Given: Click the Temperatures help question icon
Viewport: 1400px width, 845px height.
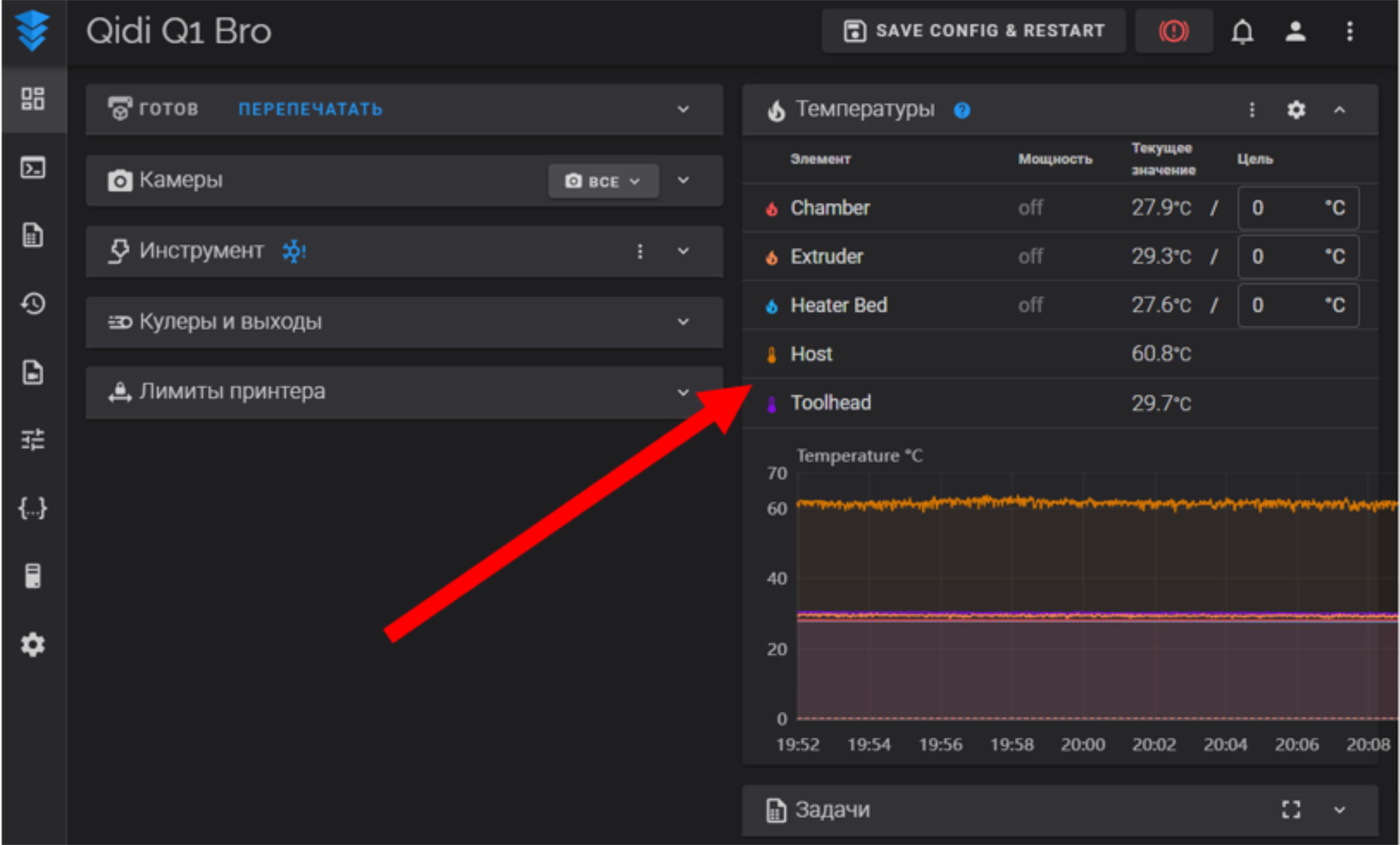Looking at the screenshot, I should pos(962,110).
